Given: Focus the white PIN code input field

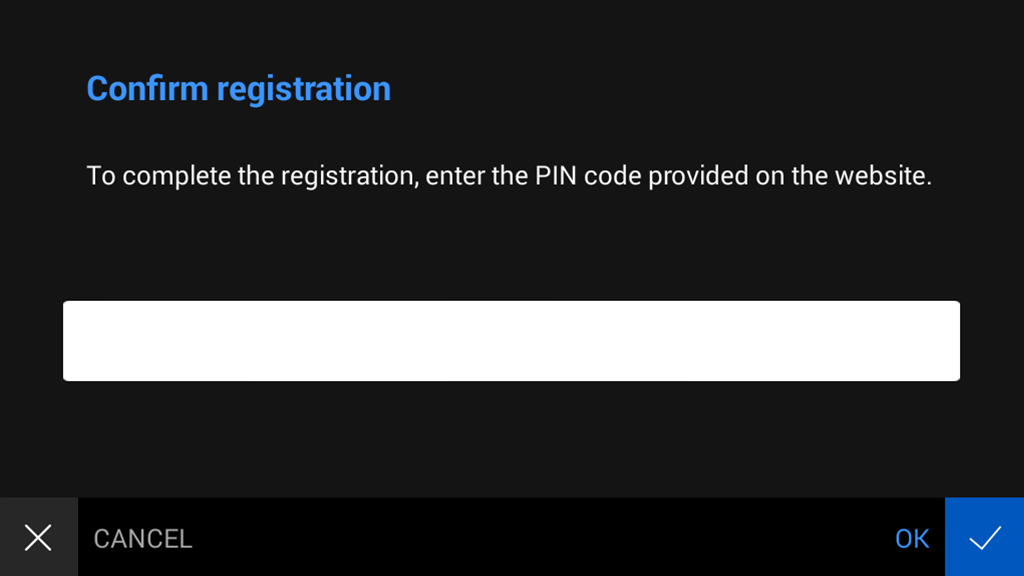Looking at the screenshot, I should pos(511,341).
